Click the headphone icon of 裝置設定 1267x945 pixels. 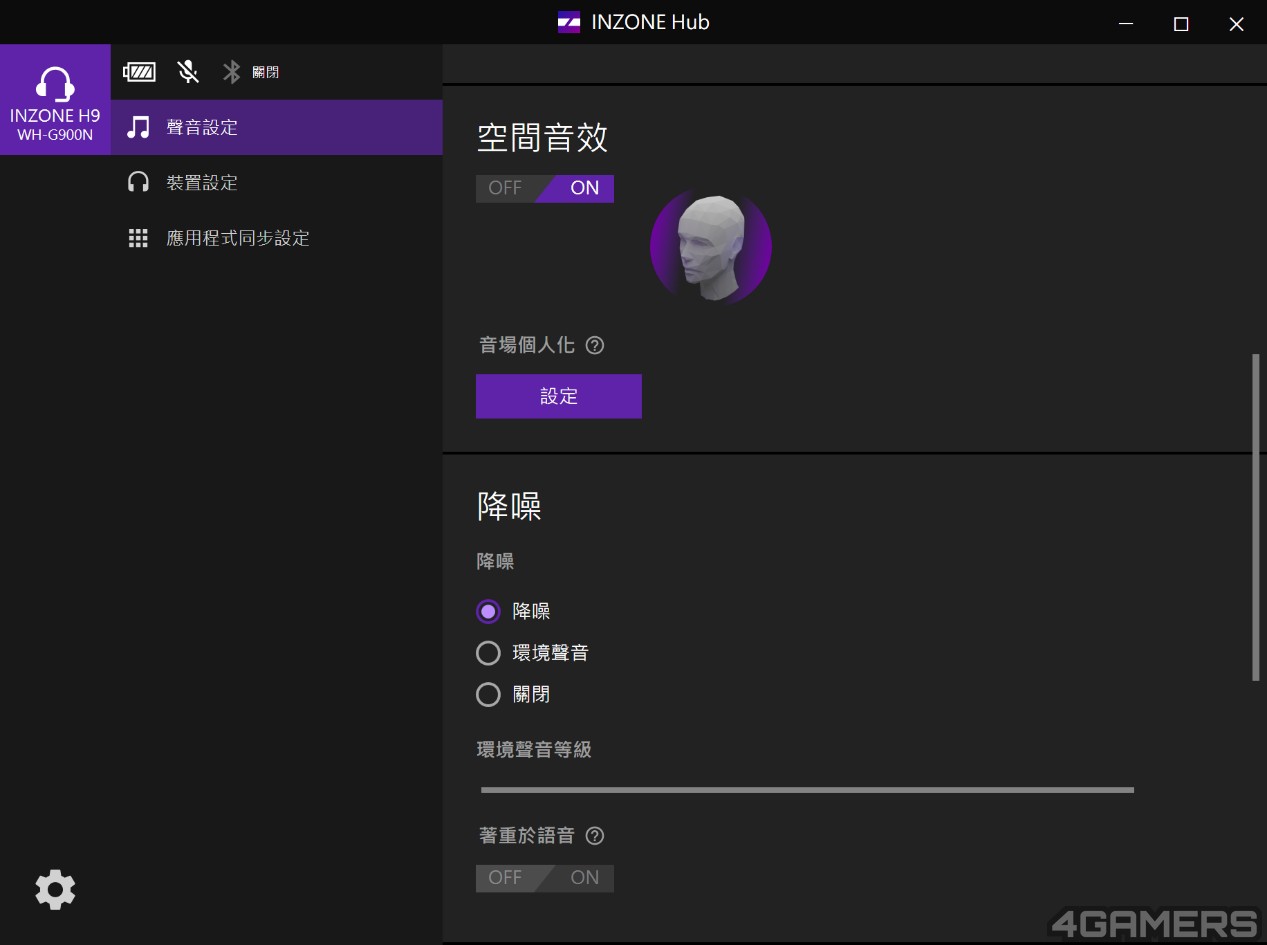point(139,182)
